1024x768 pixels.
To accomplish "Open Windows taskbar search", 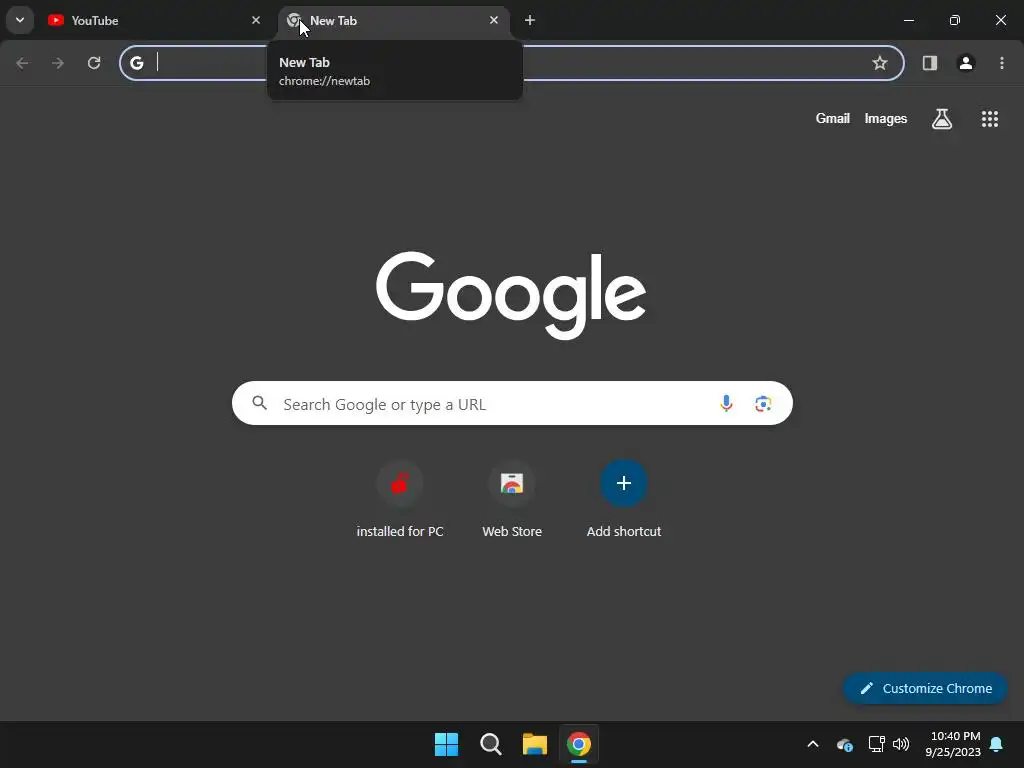I will point(490,744).
